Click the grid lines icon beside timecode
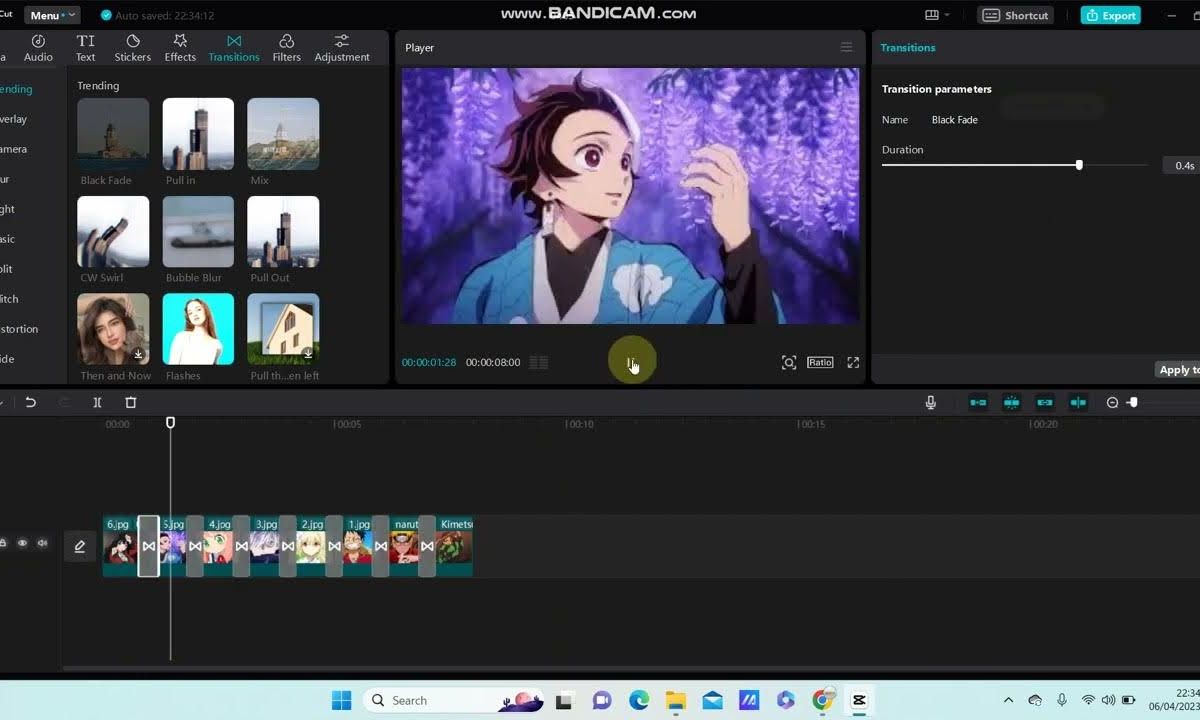The height and width of the screenshot is (720, 1200). pyautogui.click(x=538, y=362)
